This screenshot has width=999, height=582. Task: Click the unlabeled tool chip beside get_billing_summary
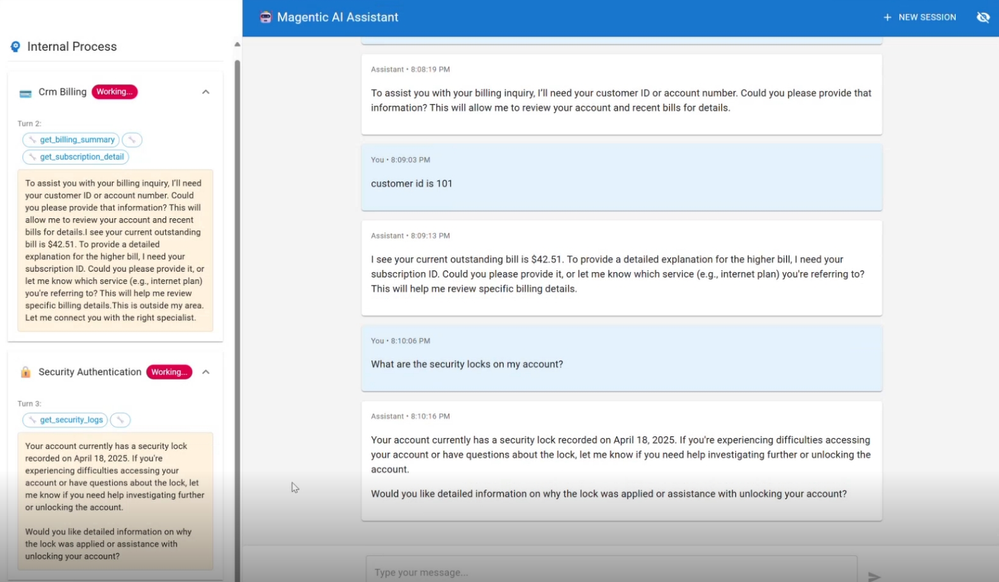click(x=132, y=140)
